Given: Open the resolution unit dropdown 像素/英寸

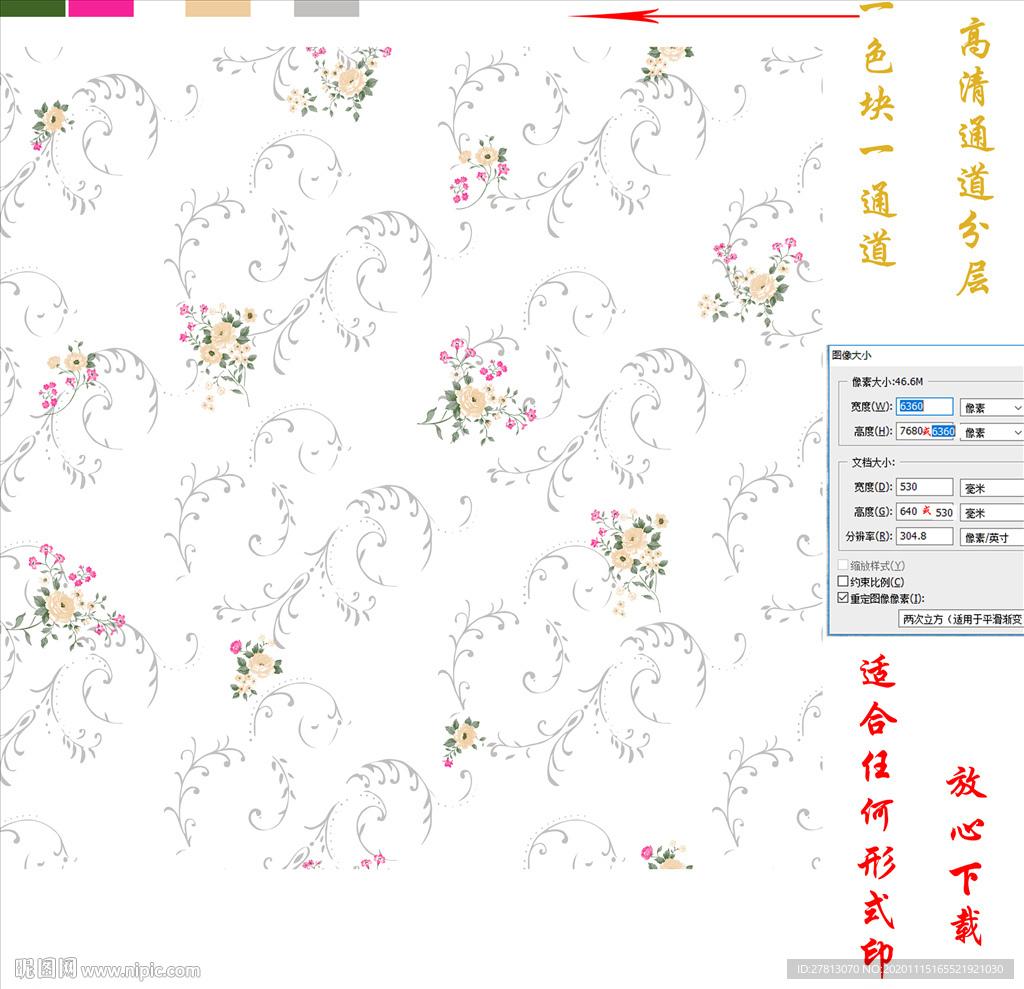Looking at the screenshot, I should (991, 538).
